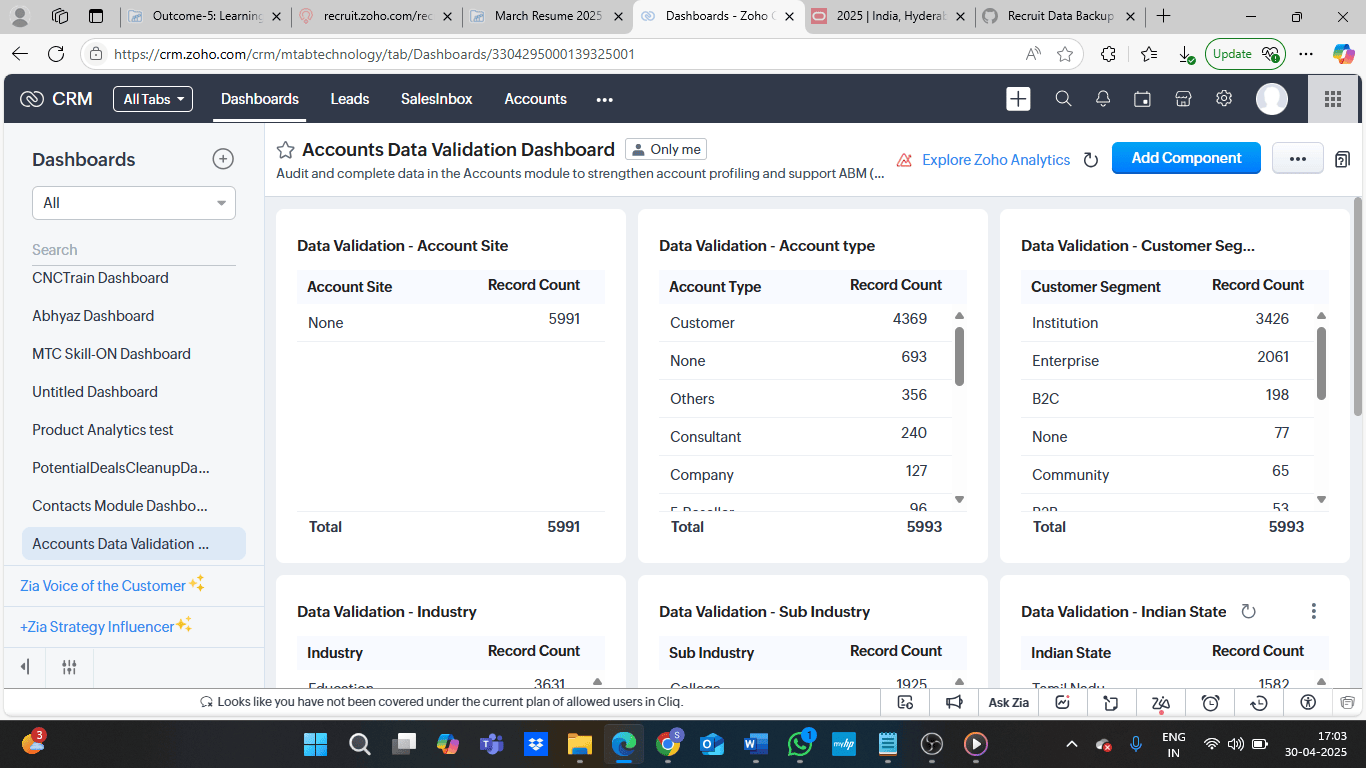This screenshot has width=1366, height=768.
Task: Click the add new dashboard plus icon
Action: pyautogui.click(x=223, y=159)
